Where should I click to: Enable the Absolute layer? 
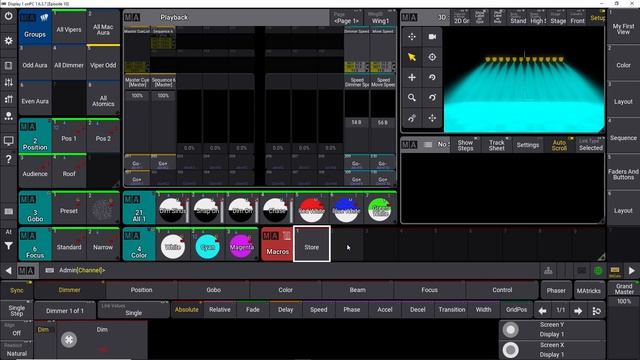click(187, 310)
